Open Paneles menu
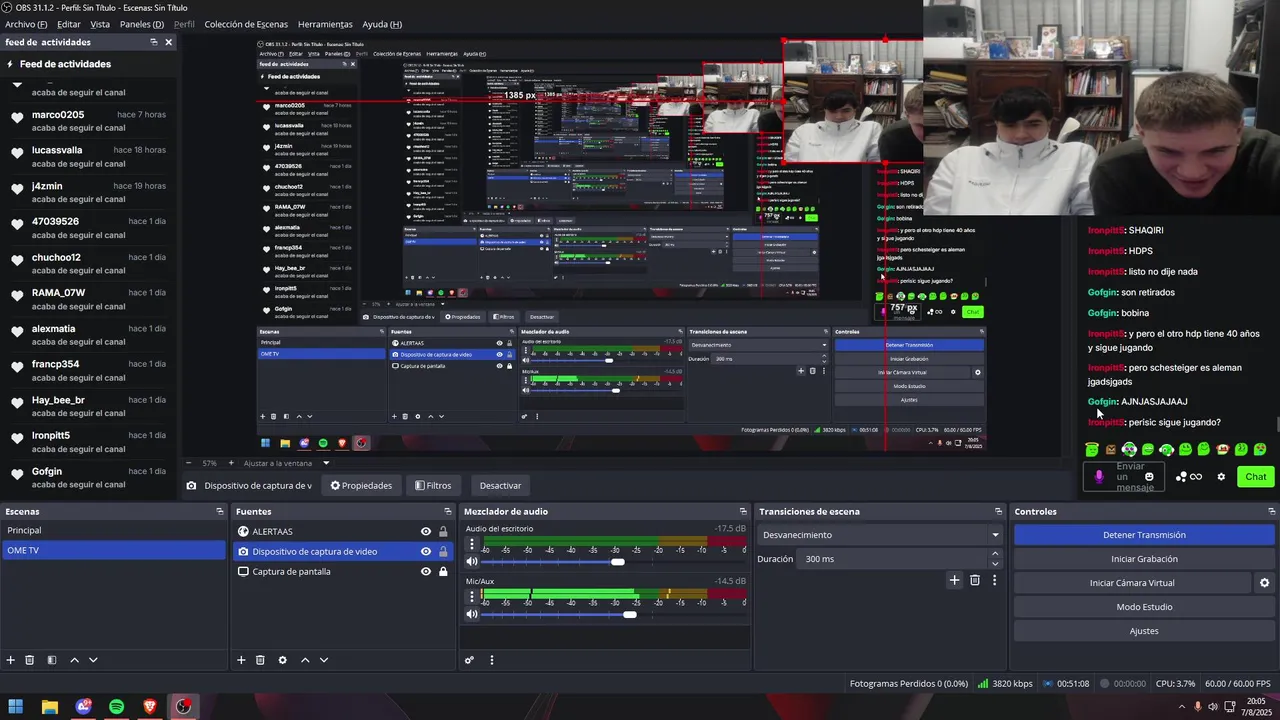This screenshot has width=1280, height=720. 142,24
